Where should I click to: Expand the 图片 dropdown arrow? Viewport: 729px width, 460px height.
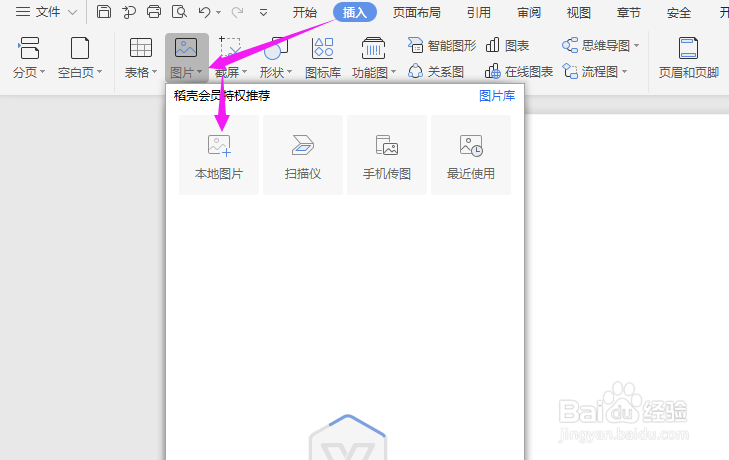[199, 72]
